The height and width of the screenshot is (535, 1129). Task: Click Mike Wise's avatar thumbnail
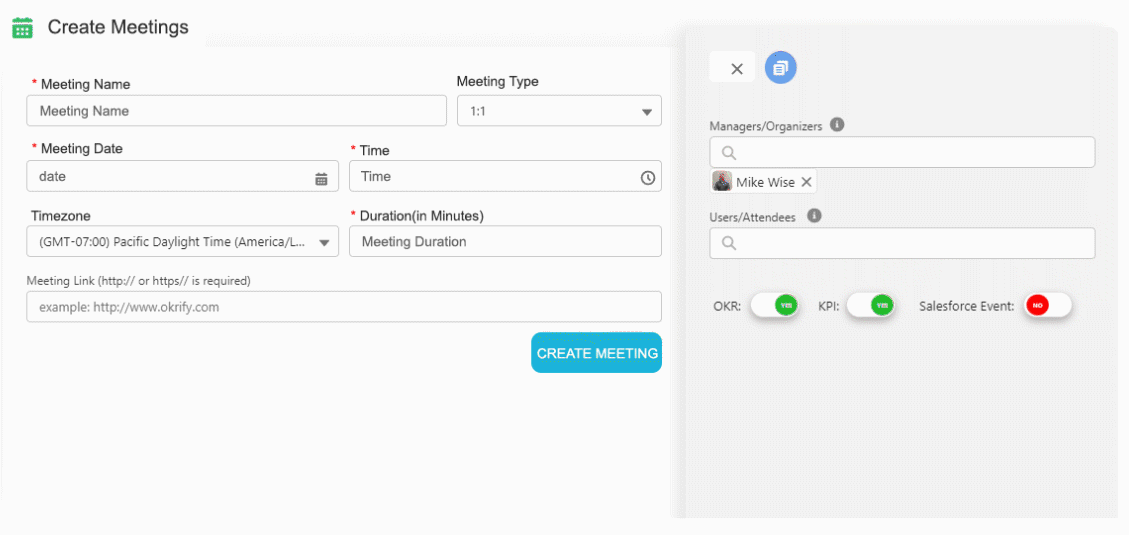[x=722, y=182]
